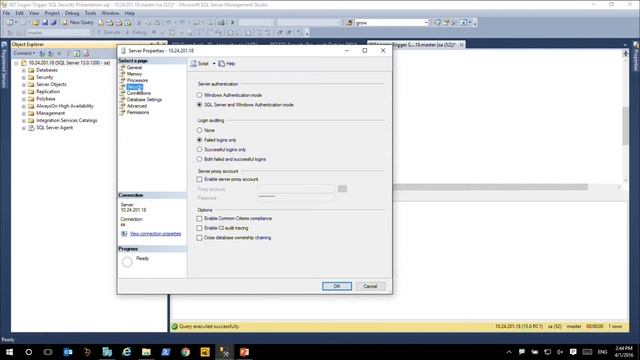The width and height of the screenshot is (640, 360).
Task: Click the start debugging play icon
Action: 233,22
